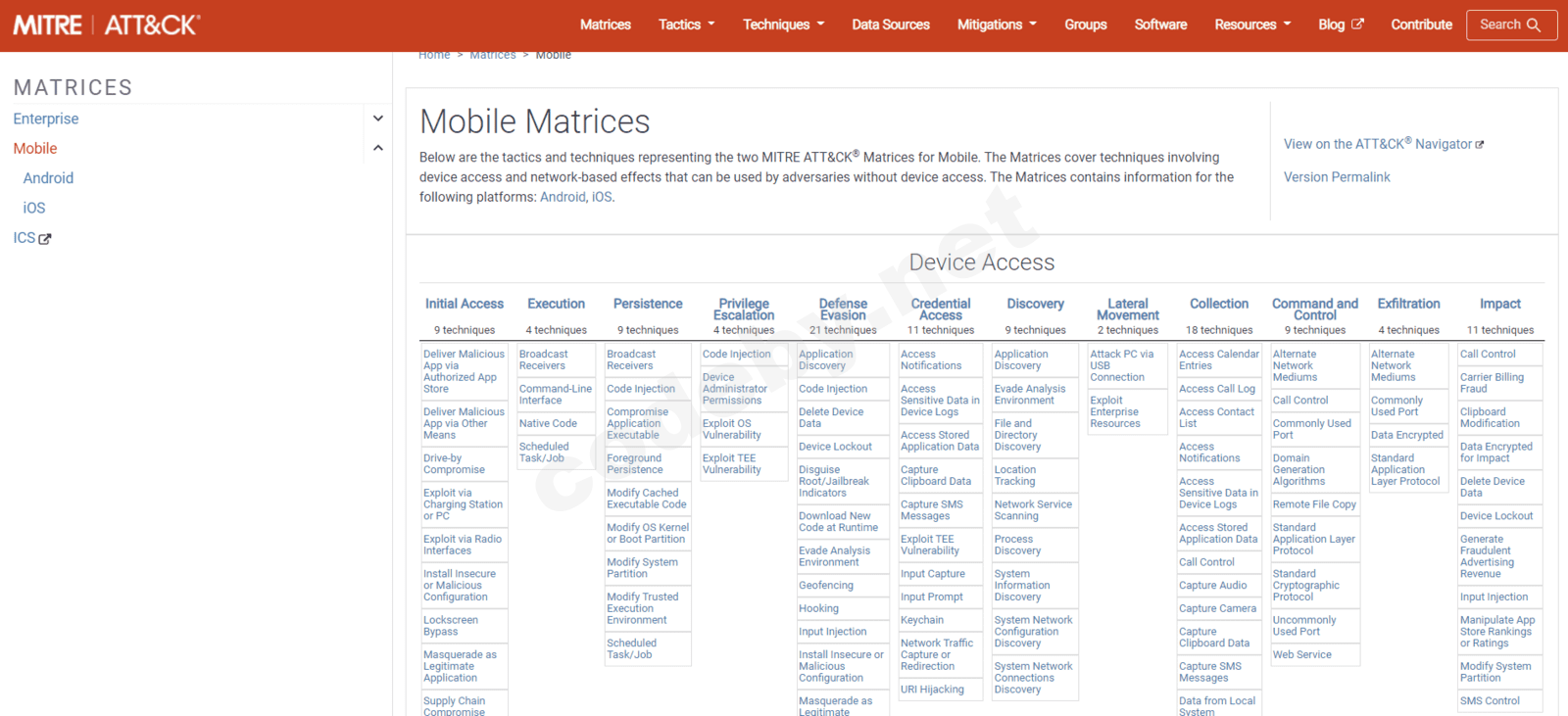Click the Version Permalink link
This screenshot has width=1568, height=716.
pyautogui.click(x=1336, y=177)
